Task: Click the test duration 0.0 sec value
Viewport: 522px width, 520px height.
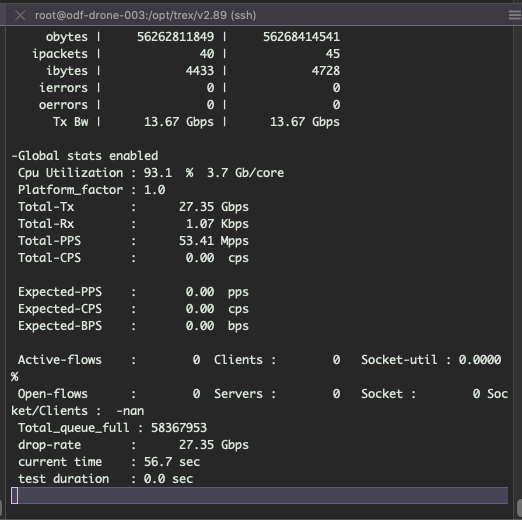Action: [168, 479]
